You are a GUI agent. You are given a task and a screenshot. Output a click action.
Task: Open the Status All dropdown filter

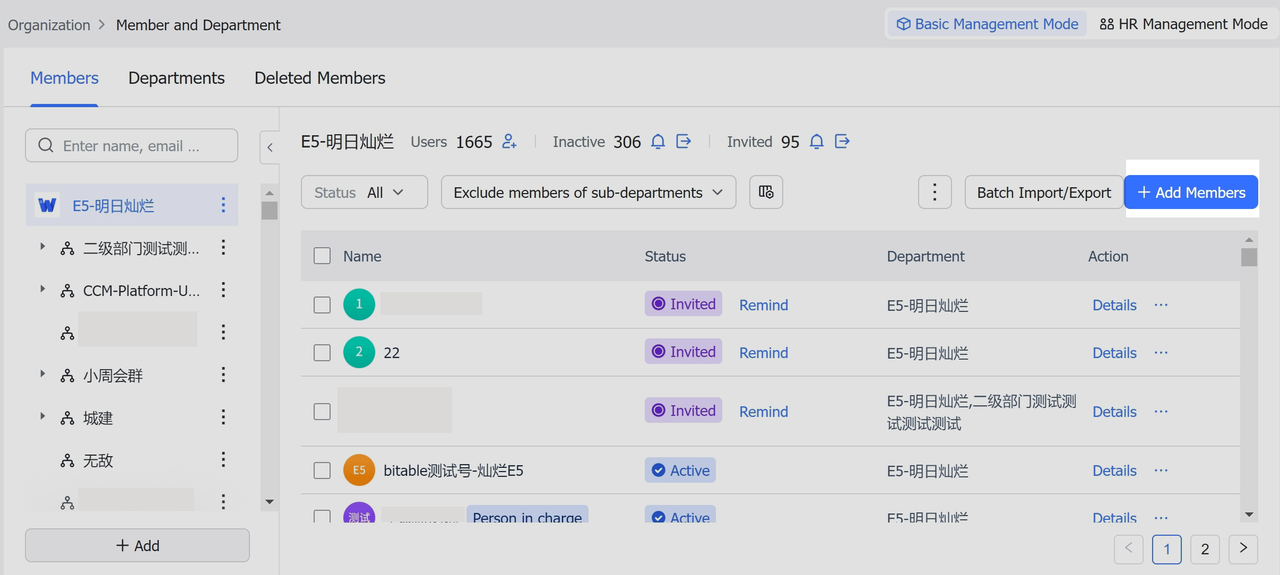point(364,193)
